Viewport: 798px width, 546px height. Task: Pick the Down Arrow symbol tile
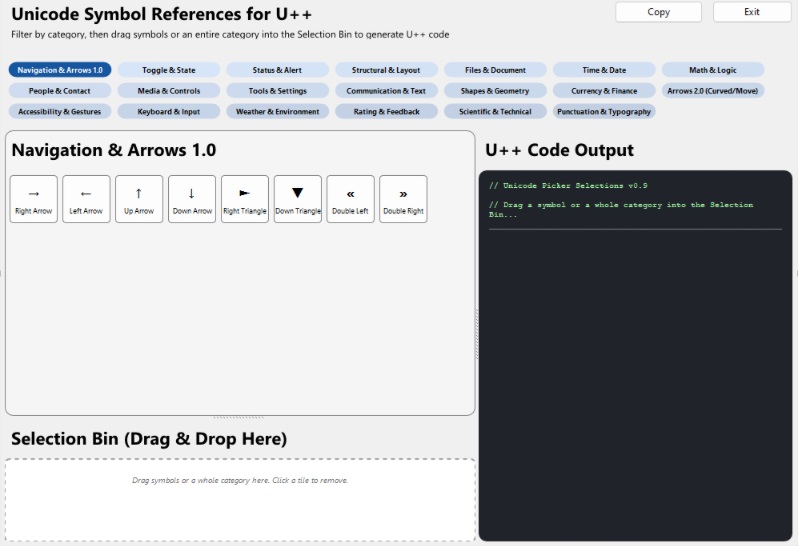(x=192, y=199)
